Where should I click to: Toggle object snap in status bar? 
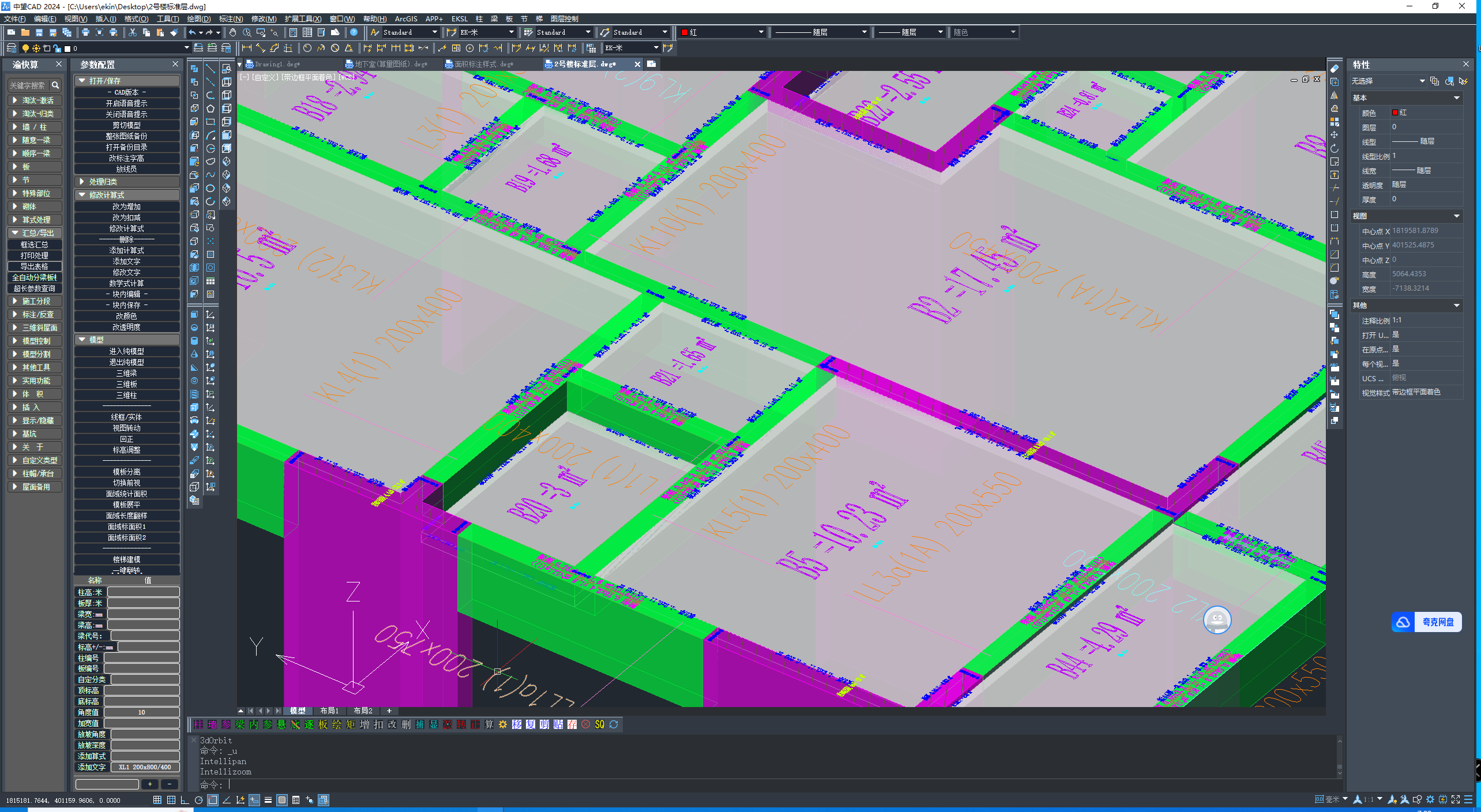coord(213,800)
